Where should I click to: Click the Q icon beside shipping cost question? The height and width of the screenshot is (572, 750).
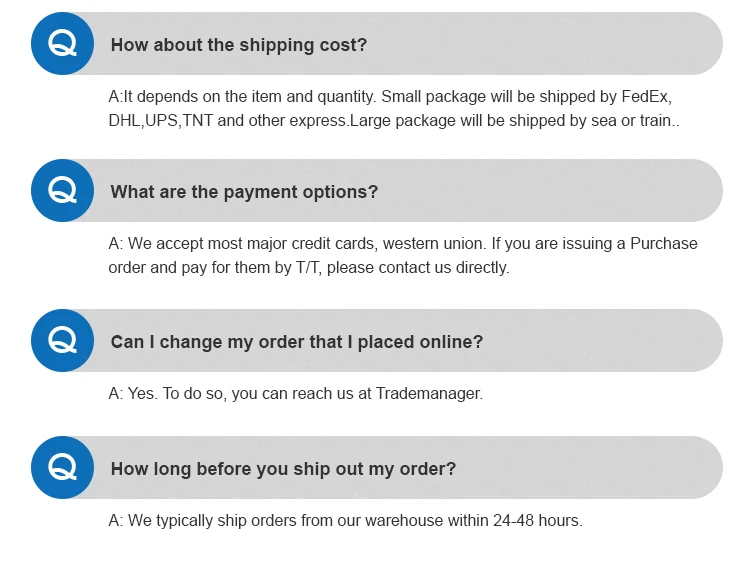[63, 44]
